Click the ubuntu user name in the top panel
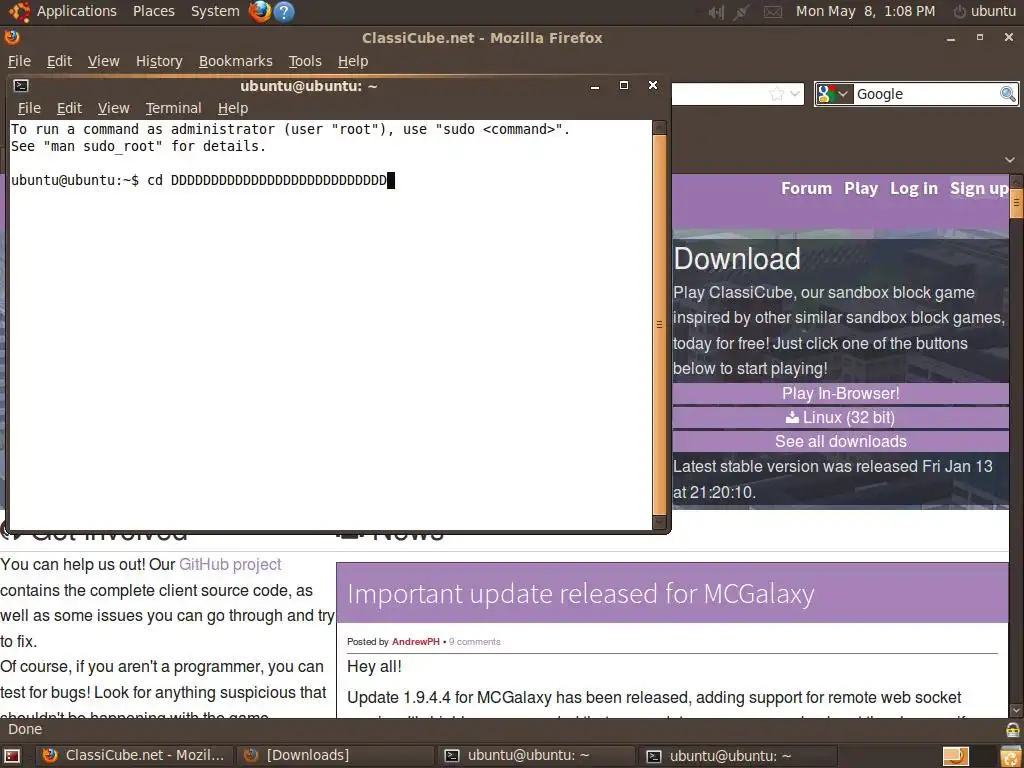1024x768 pixels. click(993, 11)
